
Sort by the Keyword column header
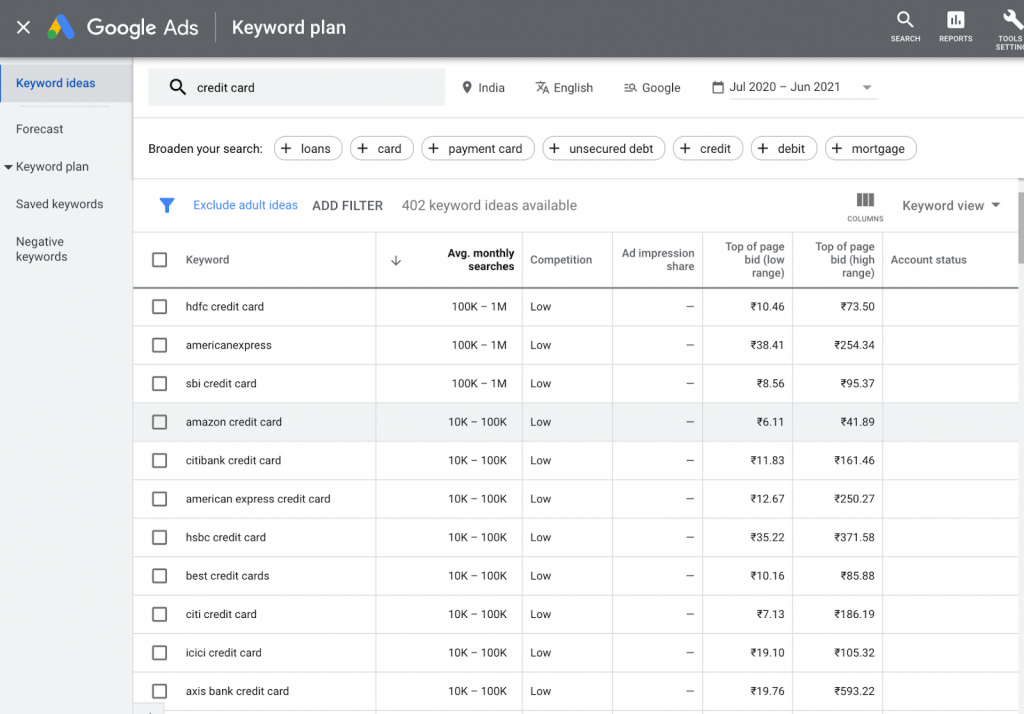click(x=208, y=259)
